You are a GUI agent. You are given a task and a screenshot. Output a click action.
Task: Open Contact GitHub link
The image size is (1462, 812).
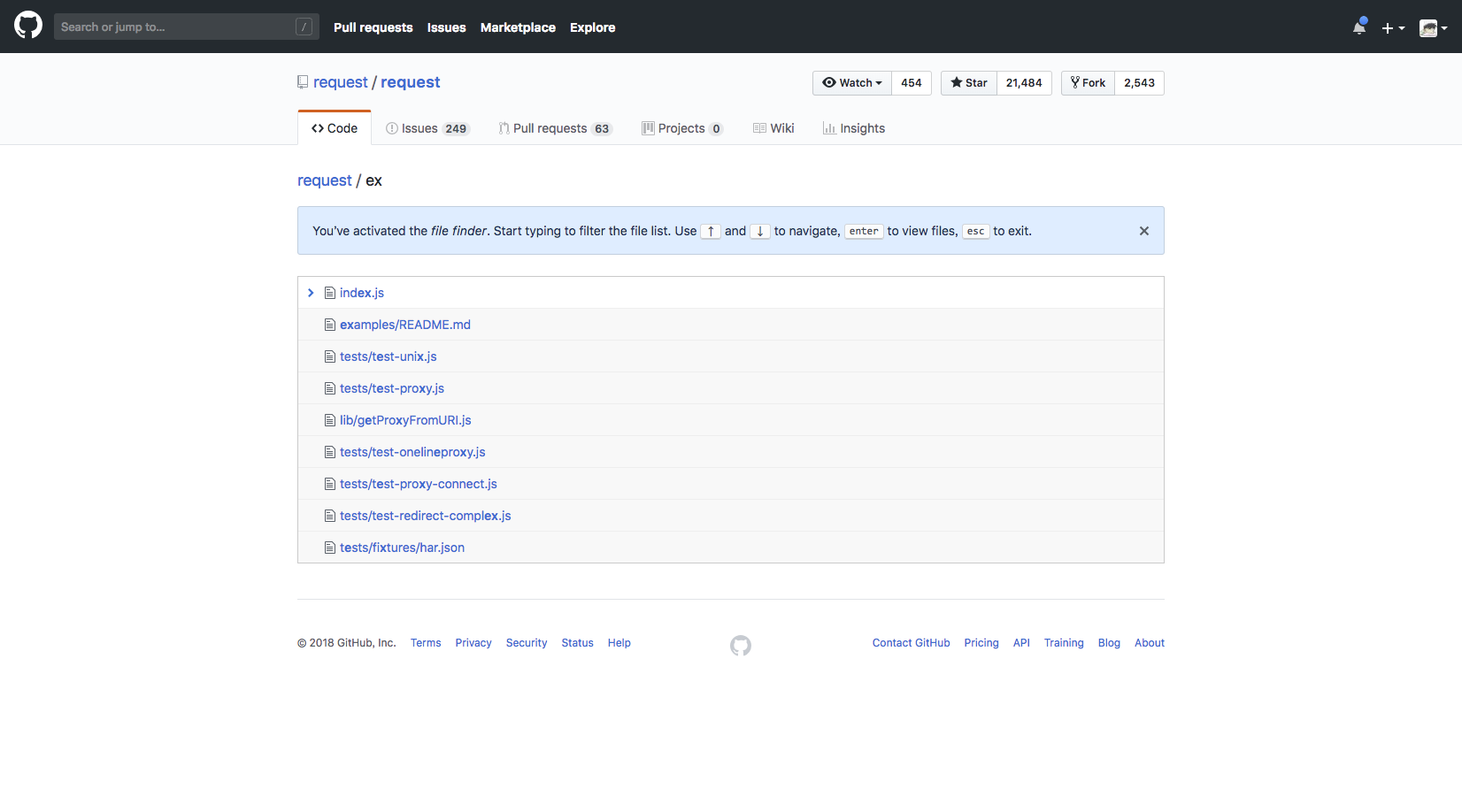tap(911, 643)
